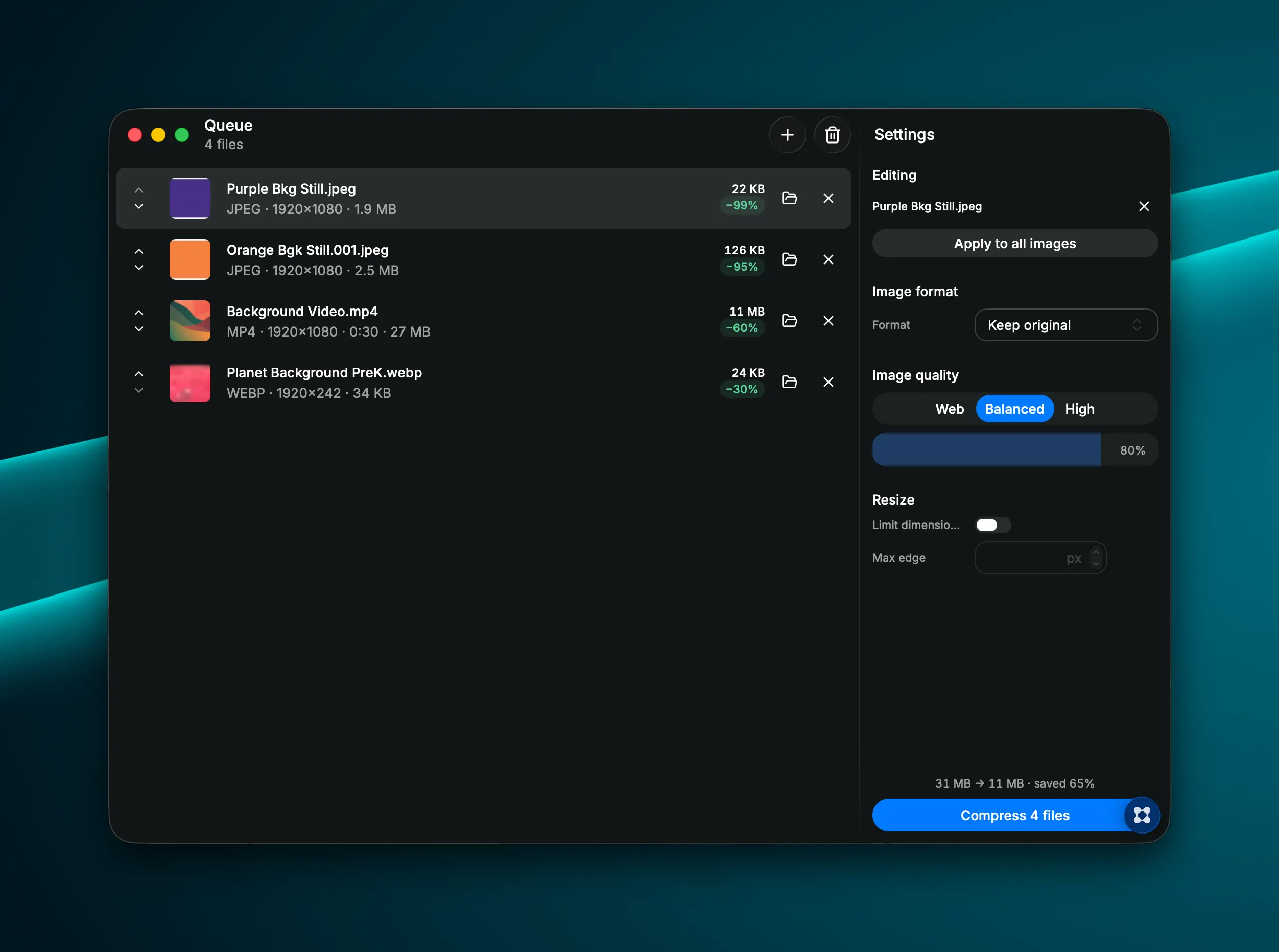The height and width of the screenshot is (952, 1279).
Task: Move Orange Bgk Still.001.jpeg down
Action: 139,268
